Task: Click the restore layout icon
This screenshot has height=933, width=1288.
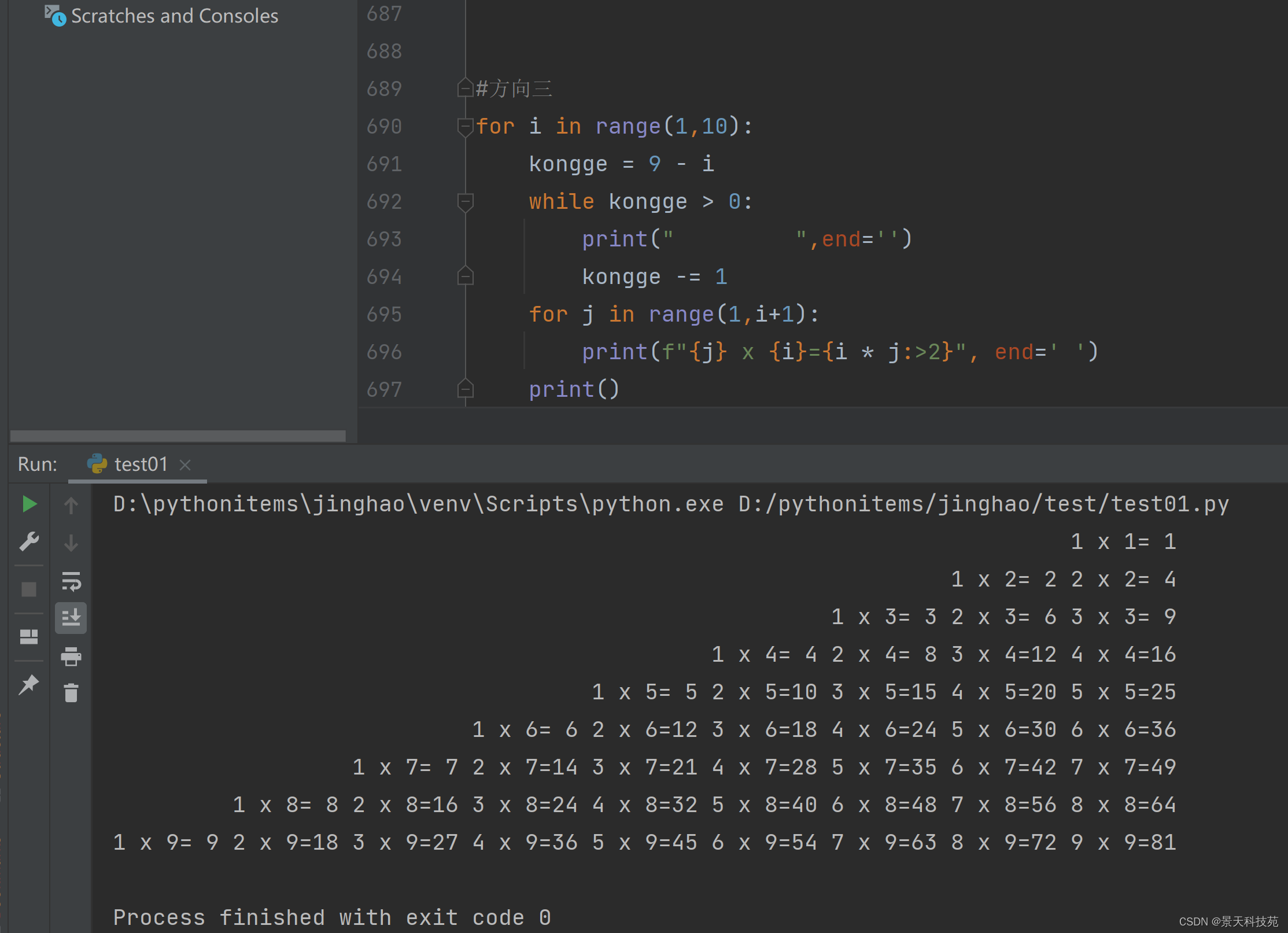Action: [29, 637]
